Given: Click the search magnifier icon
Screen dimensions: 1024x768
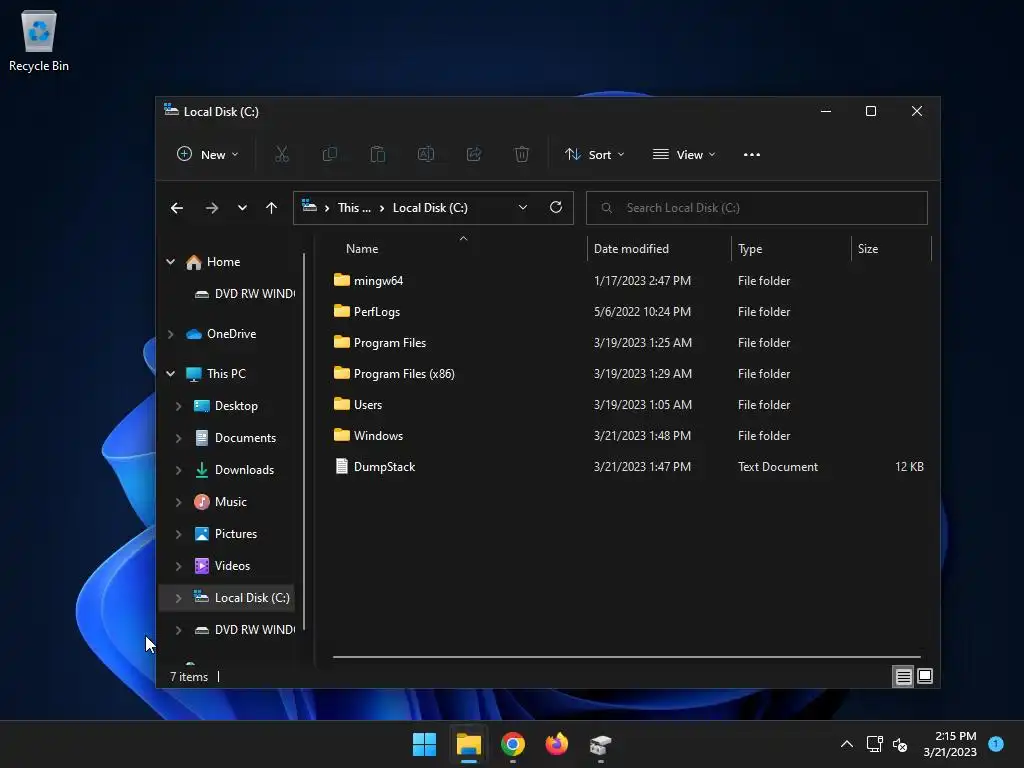Looking at the screenshot, I should point(607,208).
